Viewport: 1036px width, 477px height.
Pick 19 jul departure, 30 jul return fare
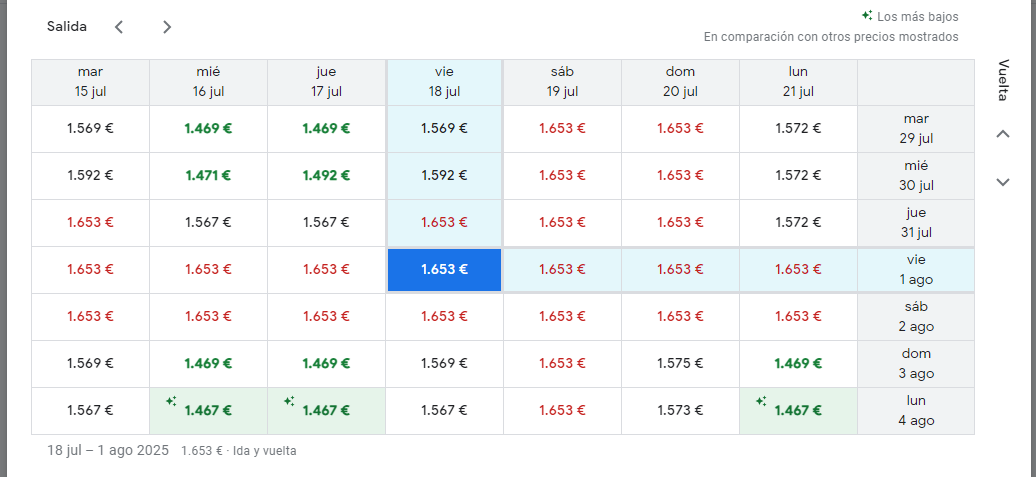(x=562, y=176)
